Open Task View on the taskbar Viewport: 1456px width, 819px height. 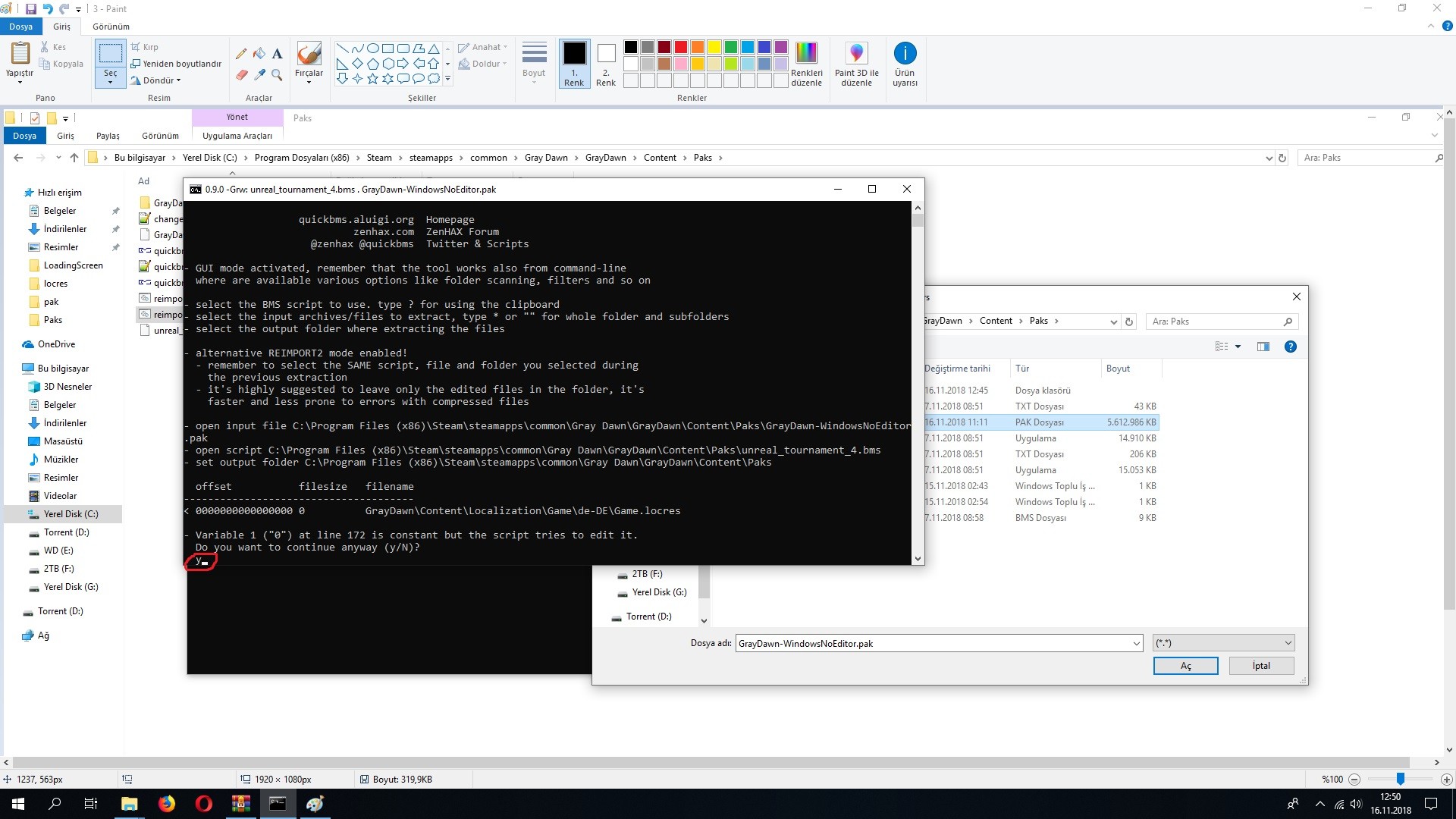tap(91, 804)
